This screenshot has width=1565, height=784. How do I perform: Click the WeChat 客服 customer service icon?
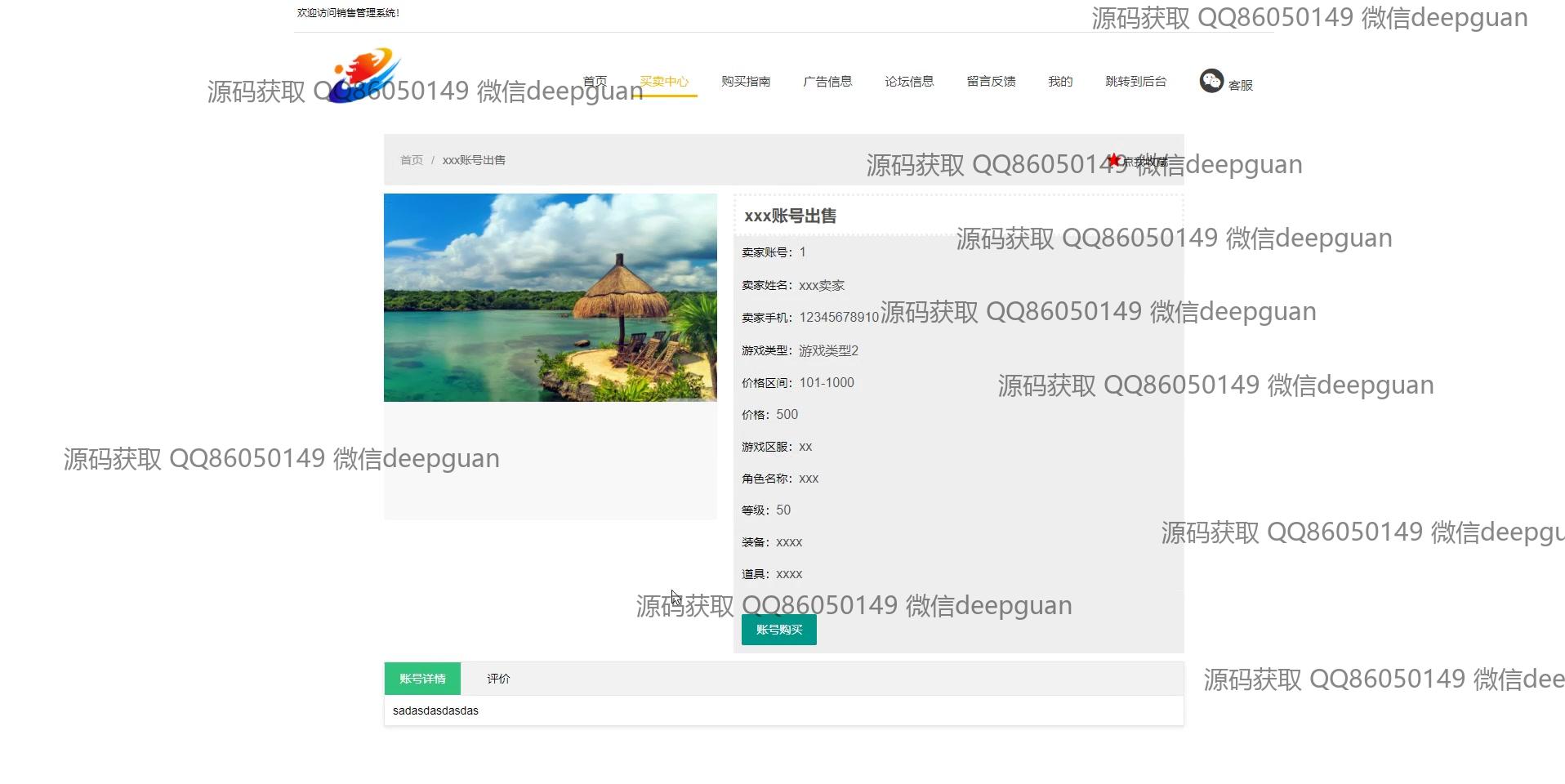click(x=1211, y=81)
